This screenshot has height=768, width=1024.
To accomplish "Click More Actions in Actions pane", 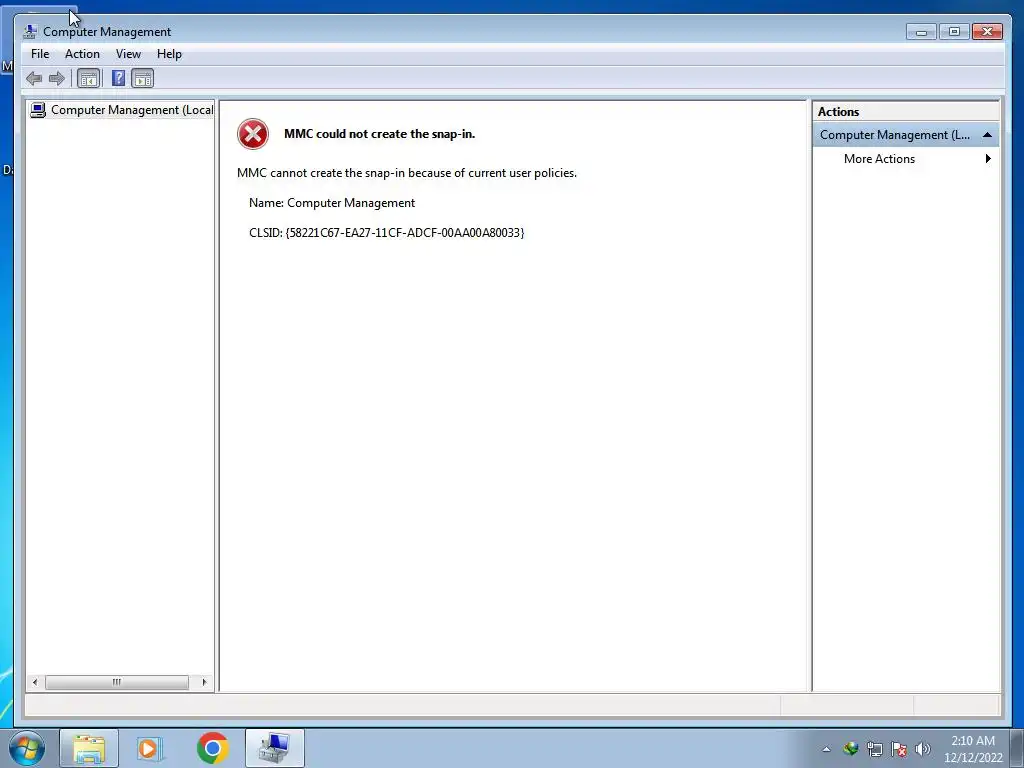I will [x=879, y=159].
